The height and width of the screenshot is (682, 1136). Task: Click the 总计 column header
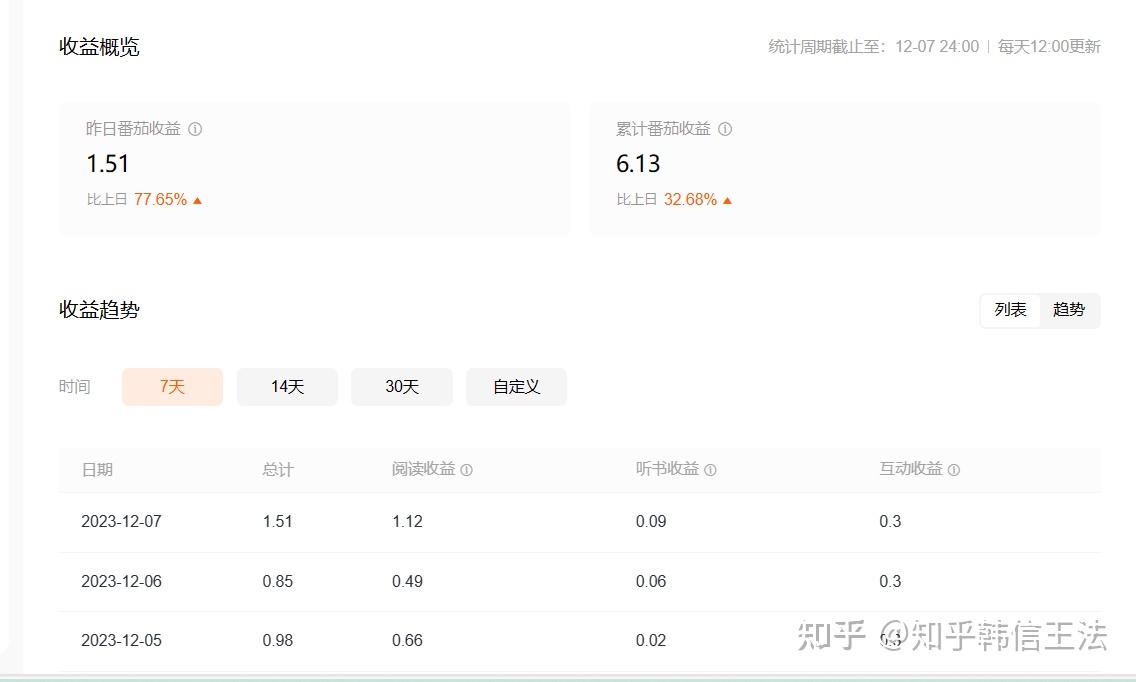tap(278, 470)
